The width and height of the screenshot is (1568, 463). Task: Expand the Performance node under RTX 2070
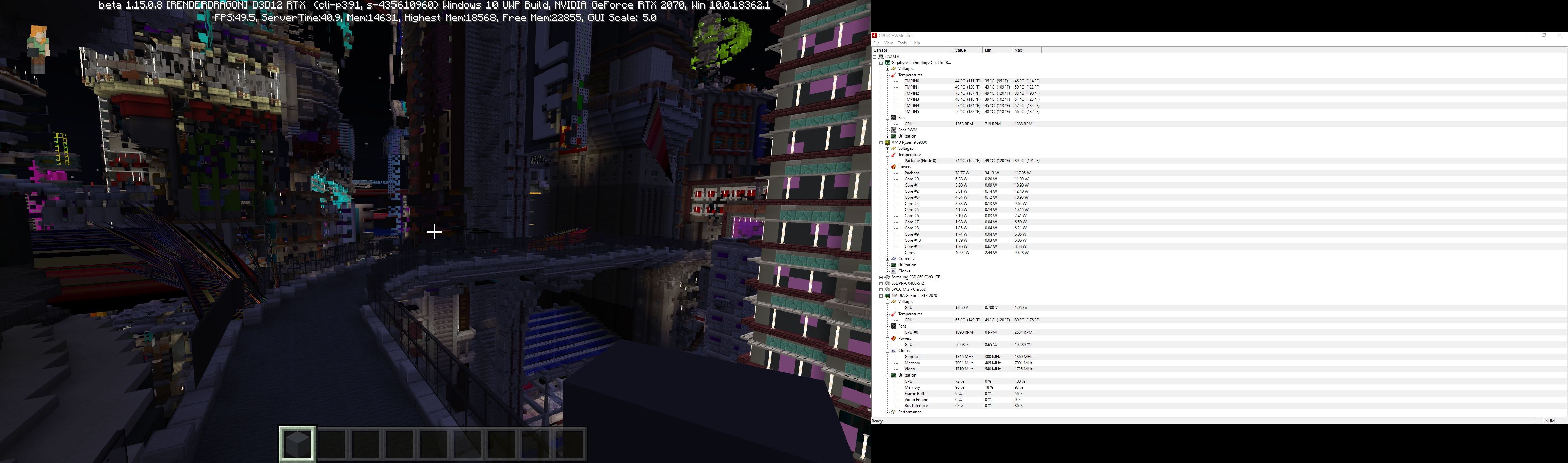click(888, 412)
